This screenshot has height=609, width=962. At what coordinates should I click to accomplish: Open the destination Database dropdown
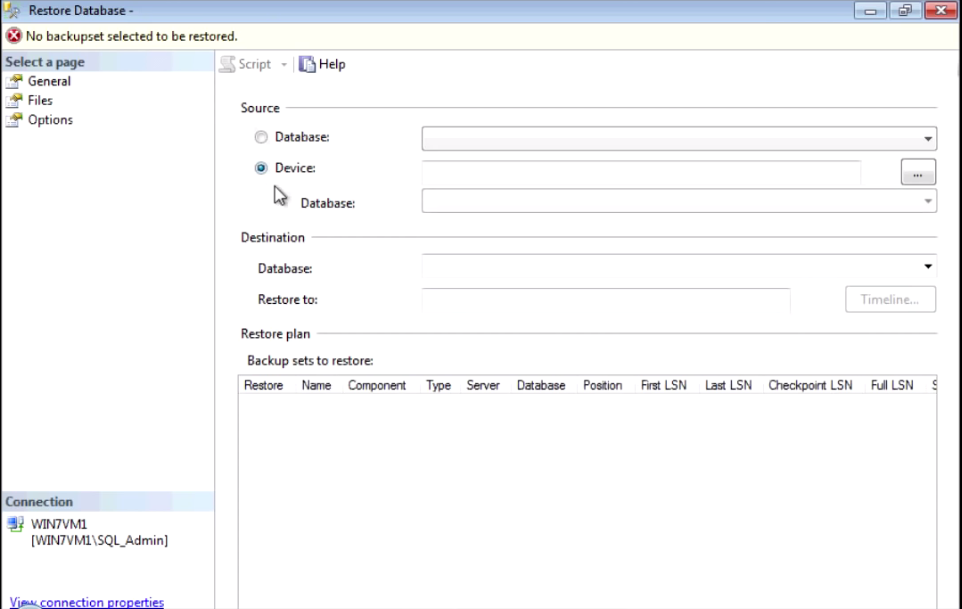pyautogui.click(x=929, y=267)
